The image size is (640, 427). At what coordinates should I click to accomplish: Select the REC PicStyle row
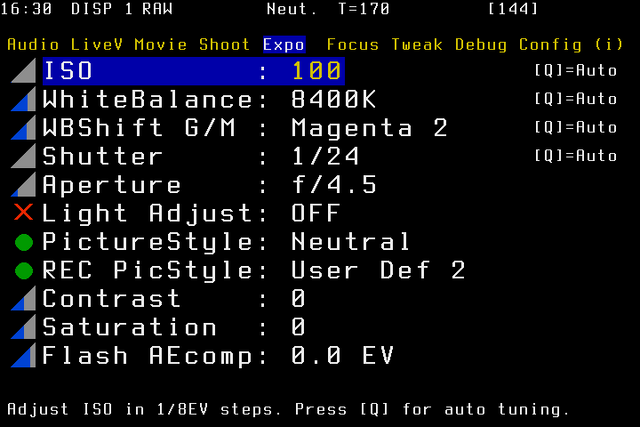pos(253,270)
